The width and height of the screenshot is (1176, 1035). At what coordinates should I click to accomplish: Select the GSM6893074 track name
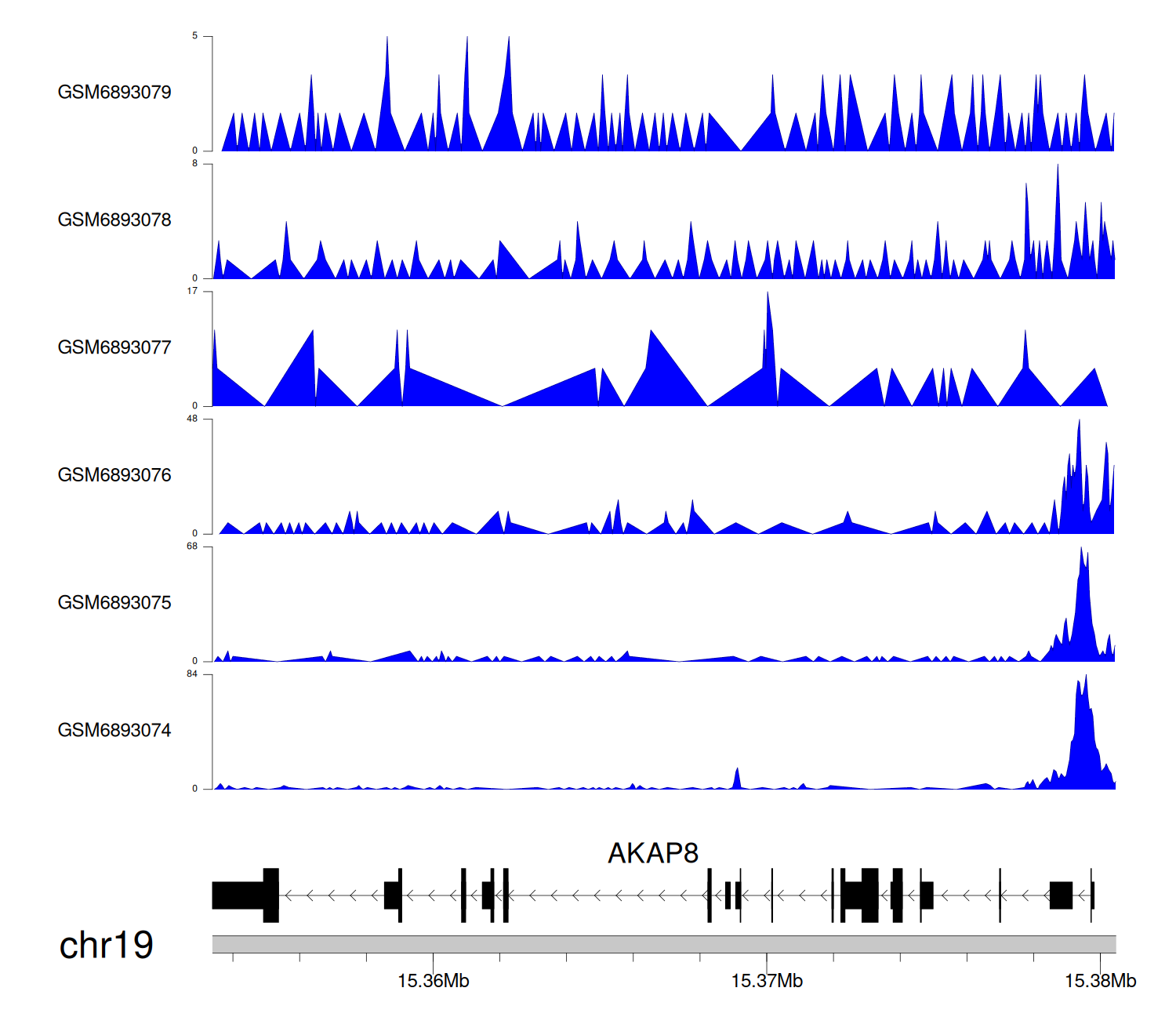tap(114, 731)
